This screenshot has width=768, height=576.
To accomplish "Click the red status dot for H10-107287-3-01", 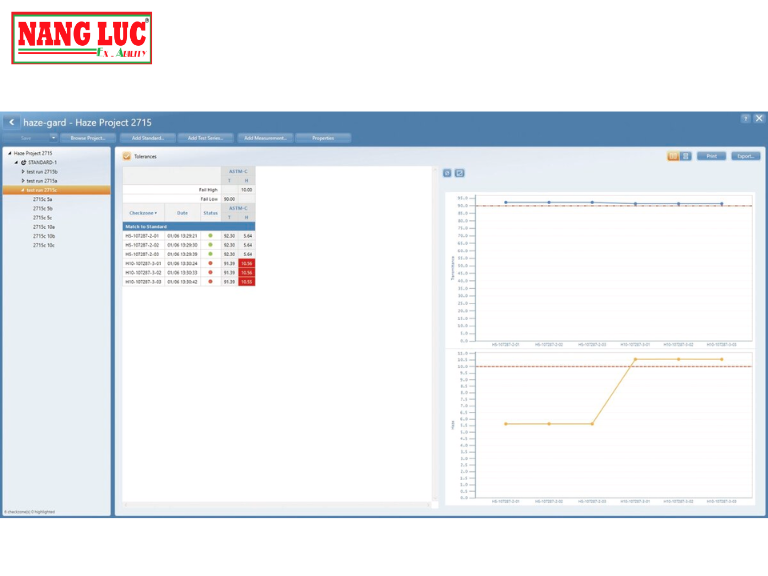I will (x=210, y=263).
